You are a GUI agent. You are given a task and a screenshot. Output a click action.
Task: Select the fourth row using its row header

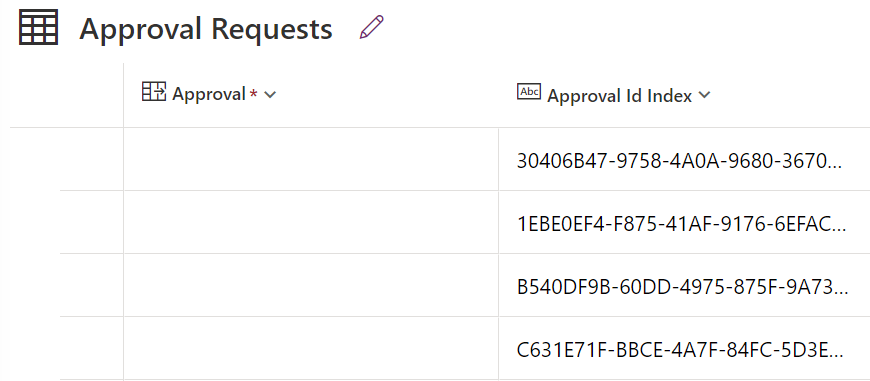pos(92,349)
